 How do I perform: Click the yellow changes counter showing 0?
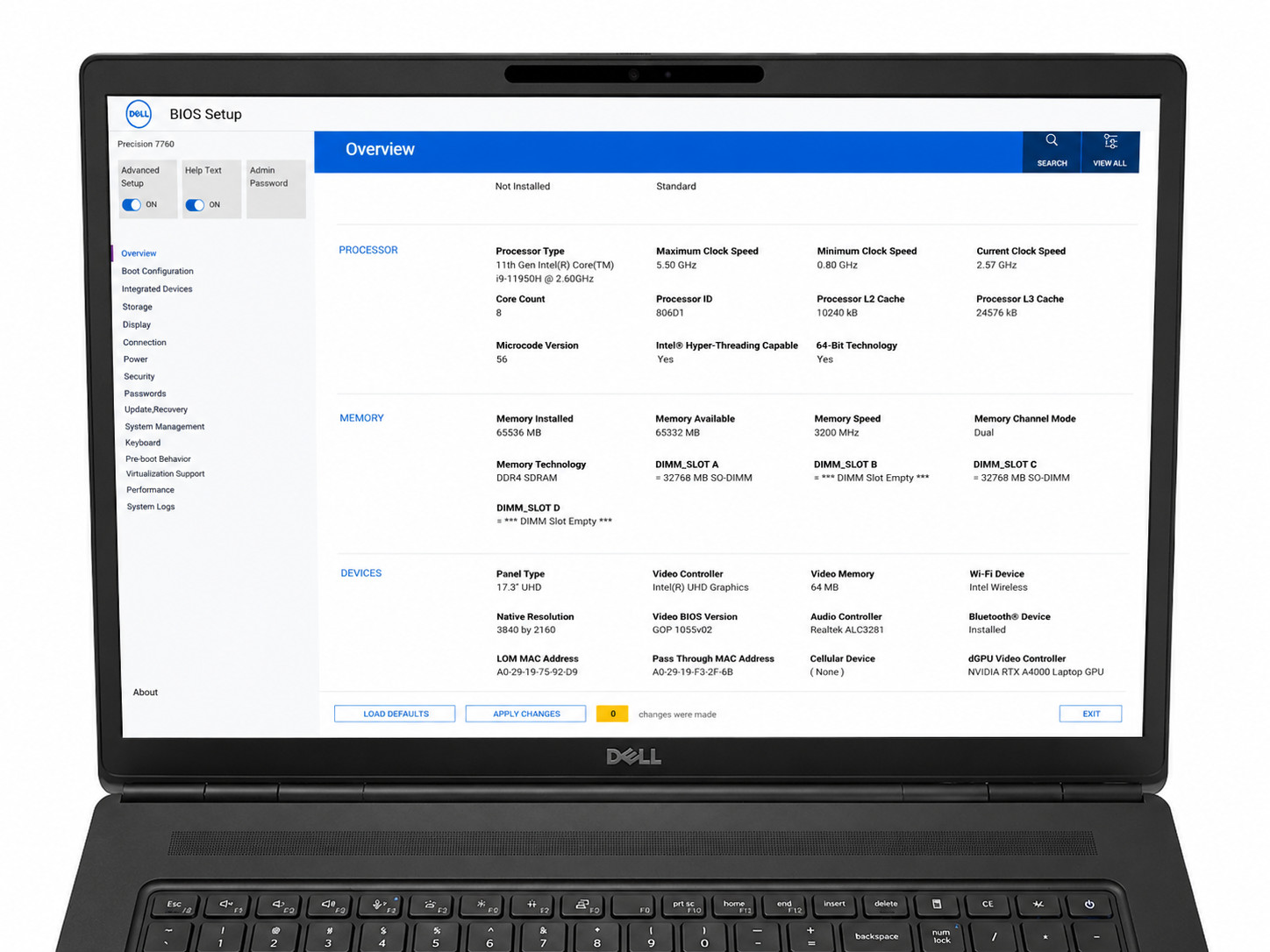coord(612,714)
